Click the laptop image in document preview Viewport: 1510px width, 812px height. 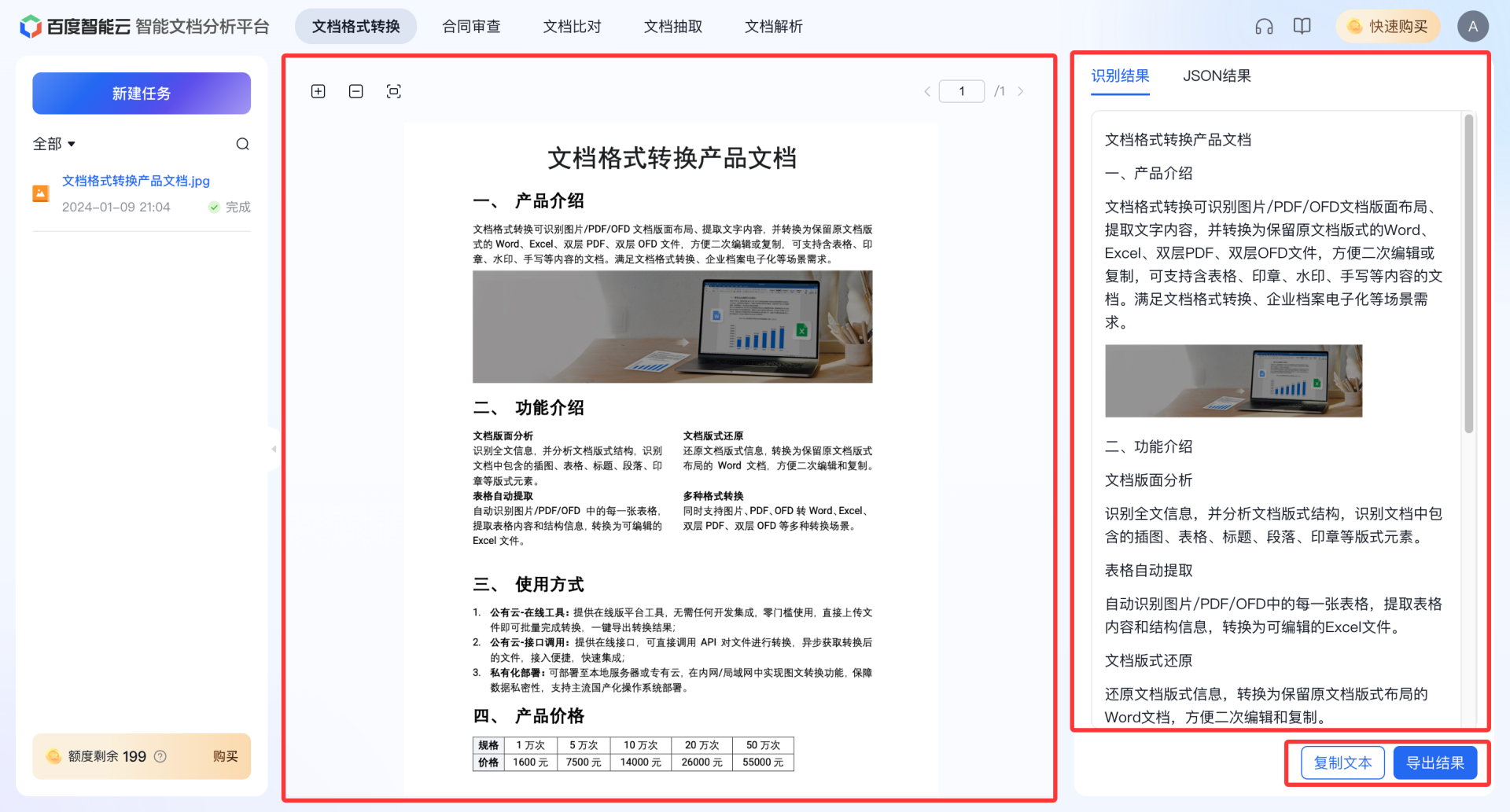672,327
